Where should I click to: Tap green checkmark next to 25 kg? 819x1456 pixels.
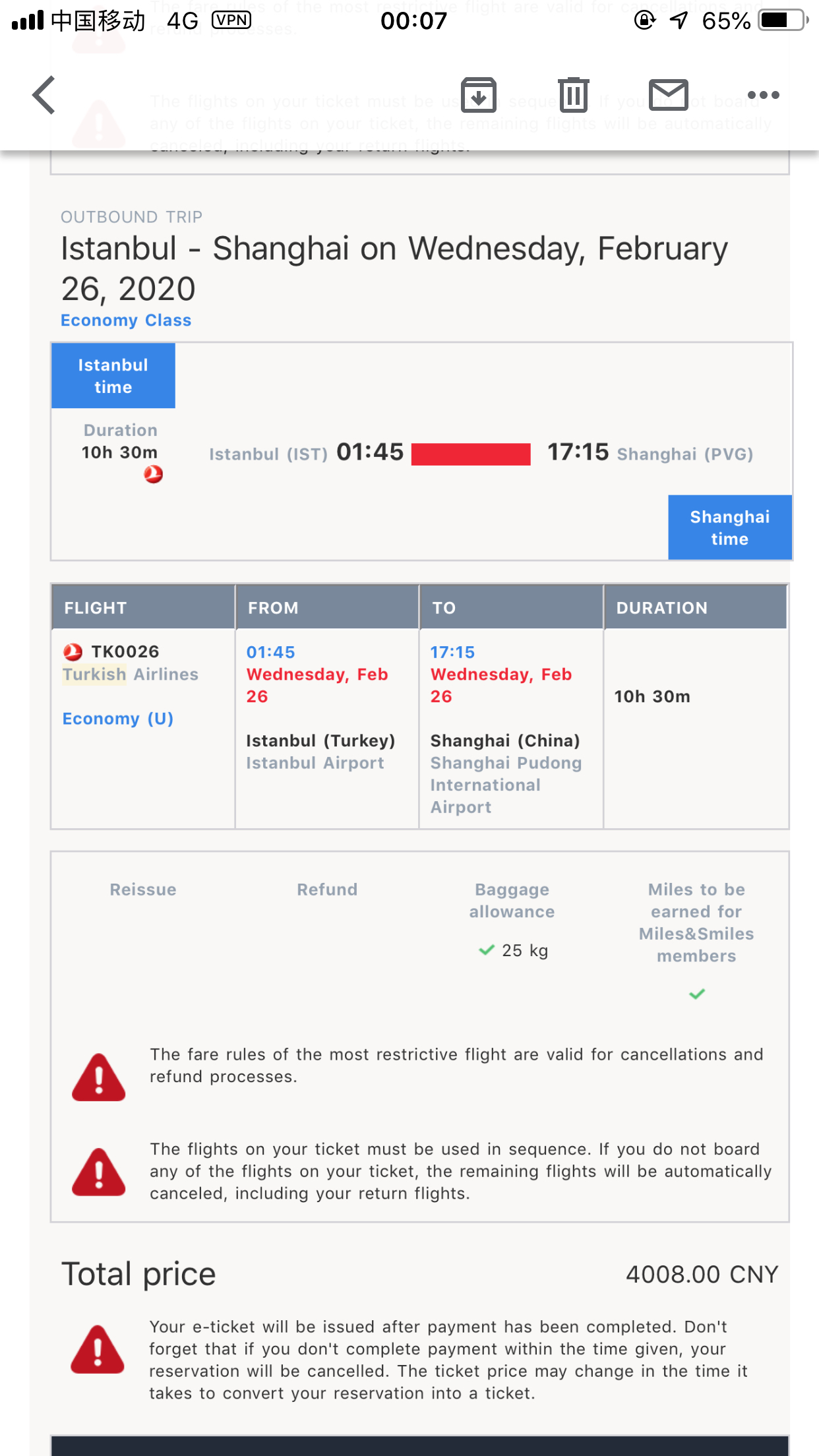pos(487,950)
